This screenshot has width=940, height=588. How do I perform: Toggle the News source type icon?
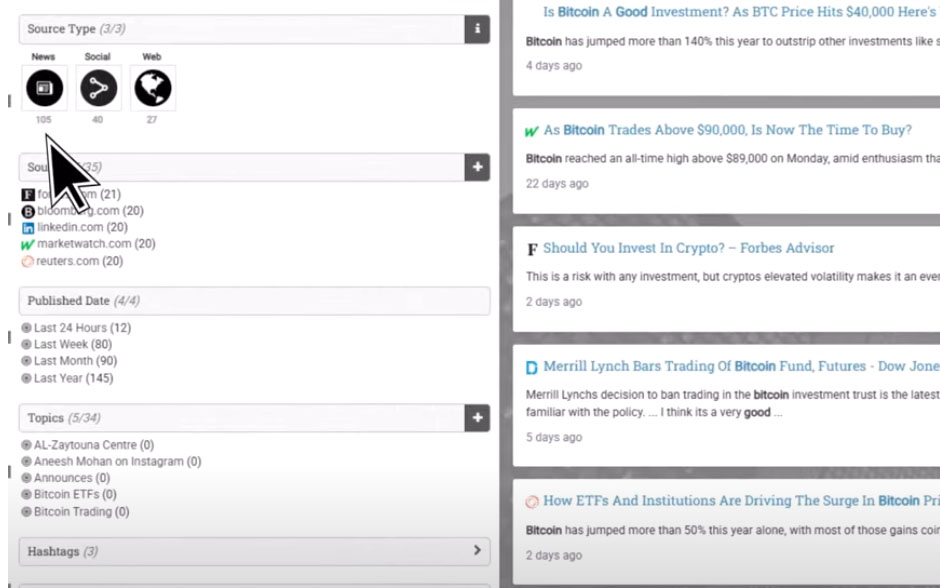pos(44,88)
